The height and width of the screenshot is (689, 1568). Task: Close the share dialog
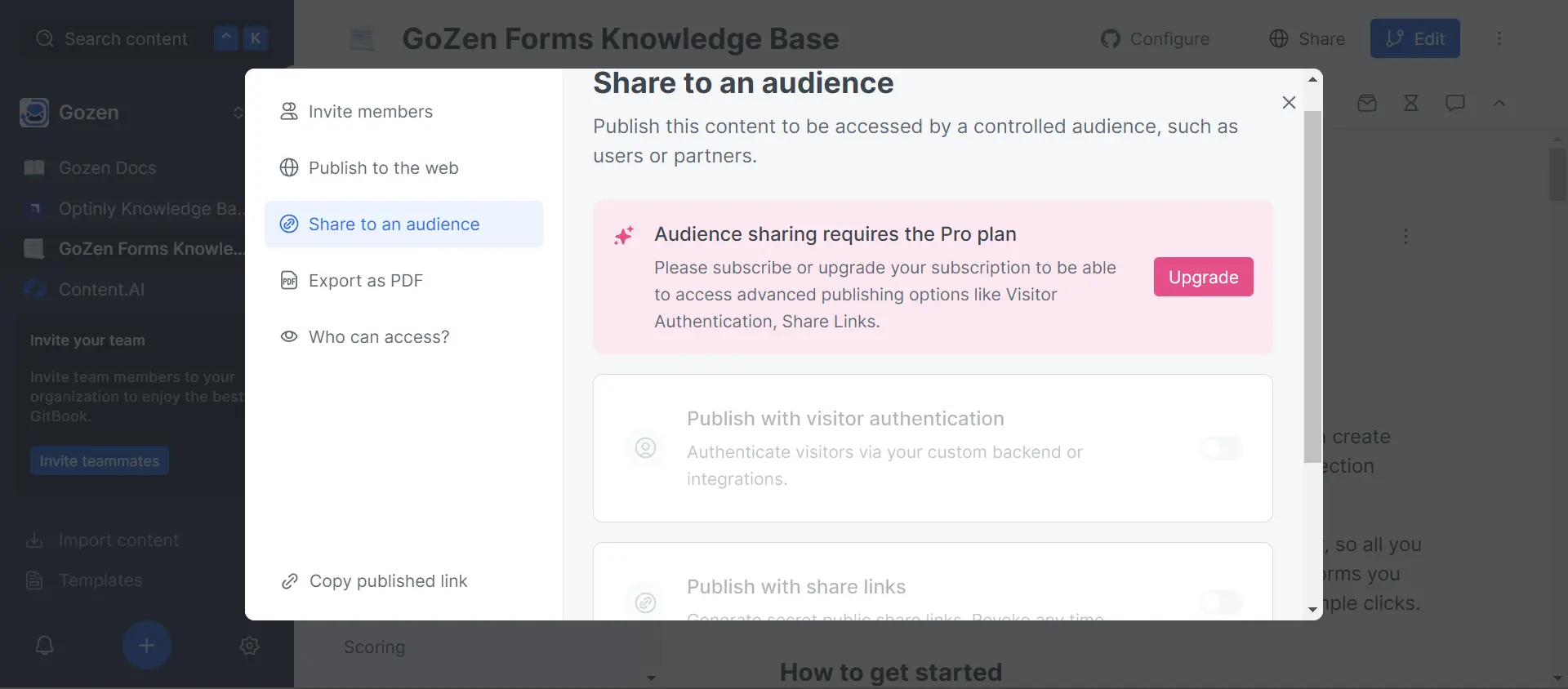point(1289,102)
